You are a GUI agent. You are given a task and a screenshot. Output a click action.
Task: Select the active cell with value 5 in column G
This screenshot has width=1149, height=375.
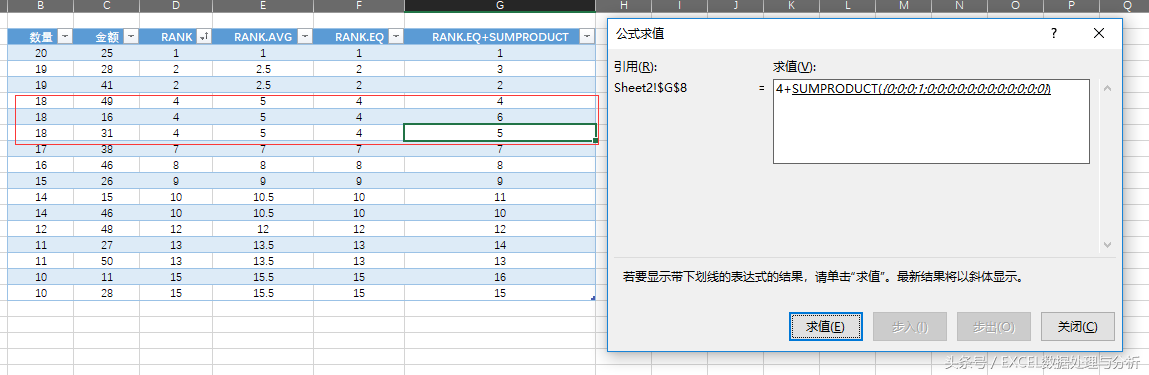pyautogui.click(x=500, y=133)
